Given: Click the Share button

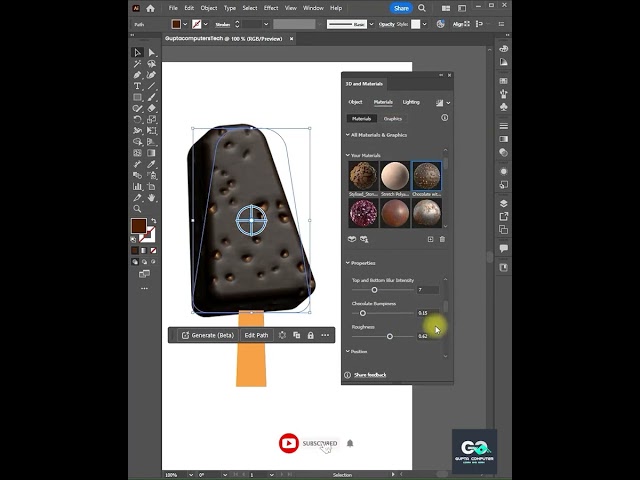Looking at the screenshot, I should [x=401, y=8].
